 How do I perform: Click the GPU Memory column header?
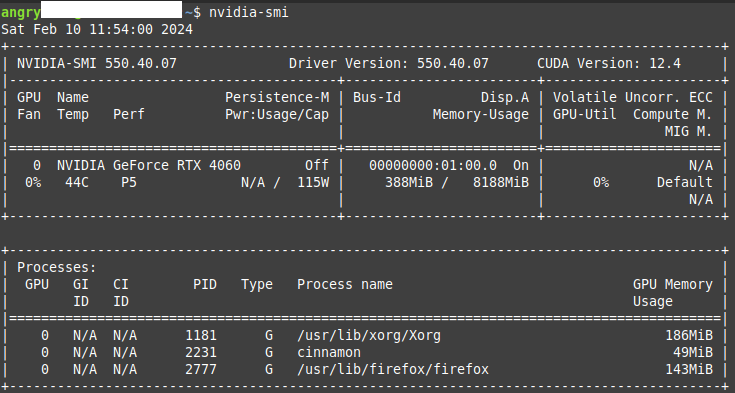(673, 284)
